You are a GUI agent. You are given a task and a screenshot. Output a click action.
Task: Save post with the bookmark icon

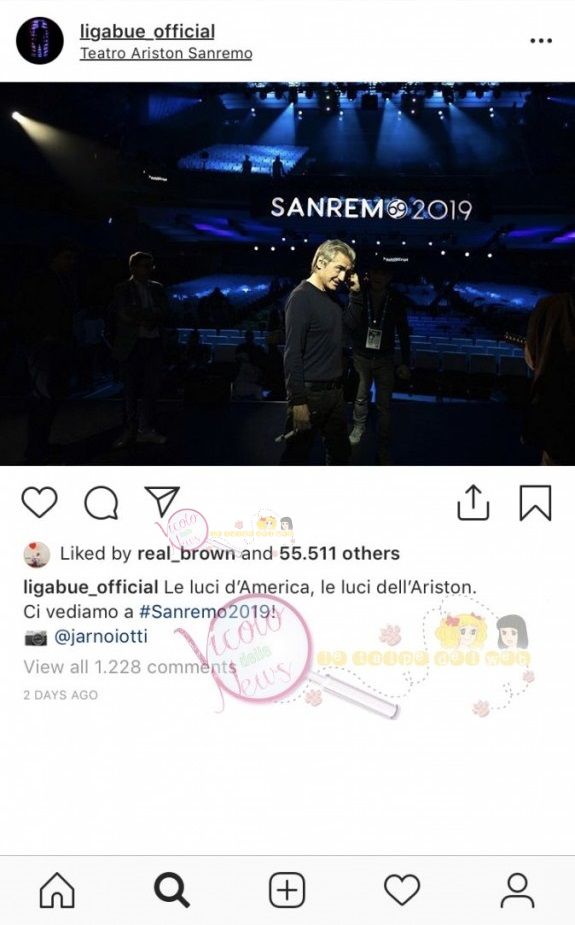(535, 503)
